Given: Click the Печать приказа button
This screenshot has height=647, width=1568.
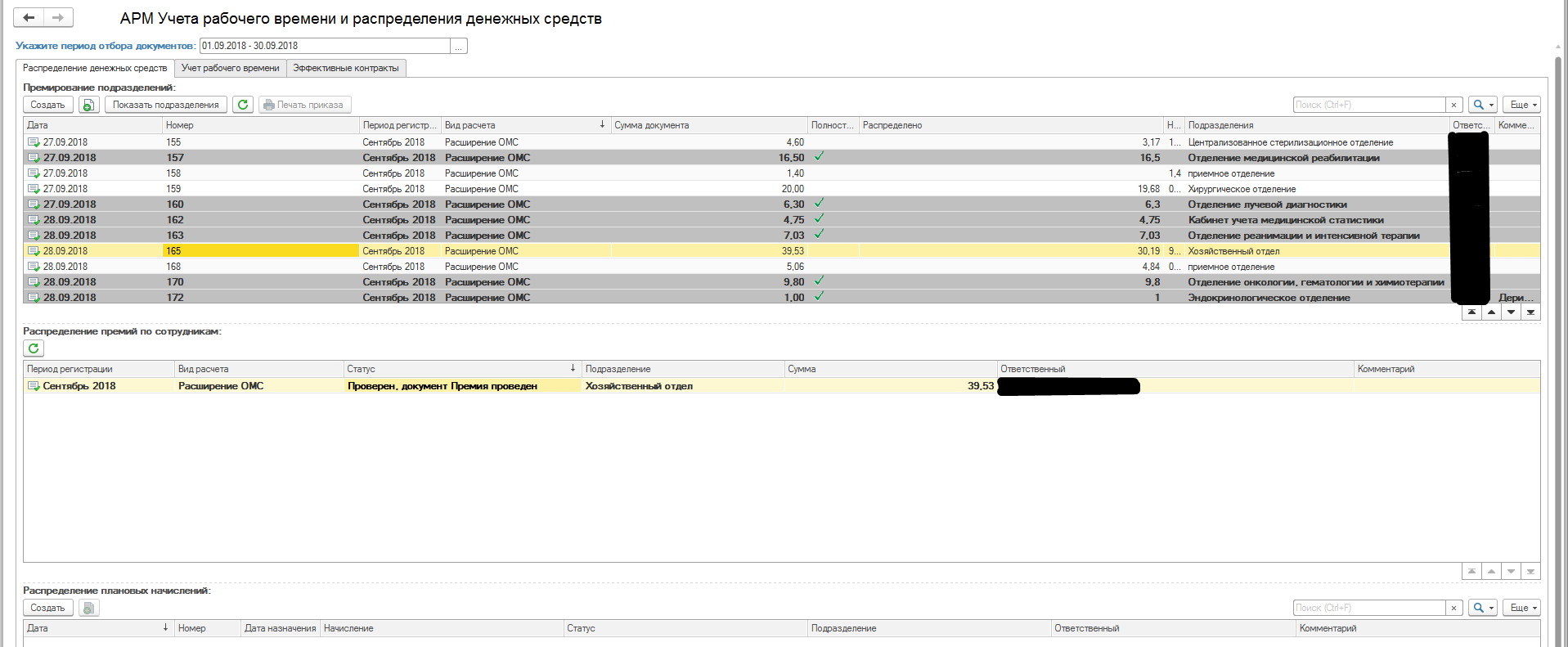Looking at the screenshot, I should tap(304, 105).
